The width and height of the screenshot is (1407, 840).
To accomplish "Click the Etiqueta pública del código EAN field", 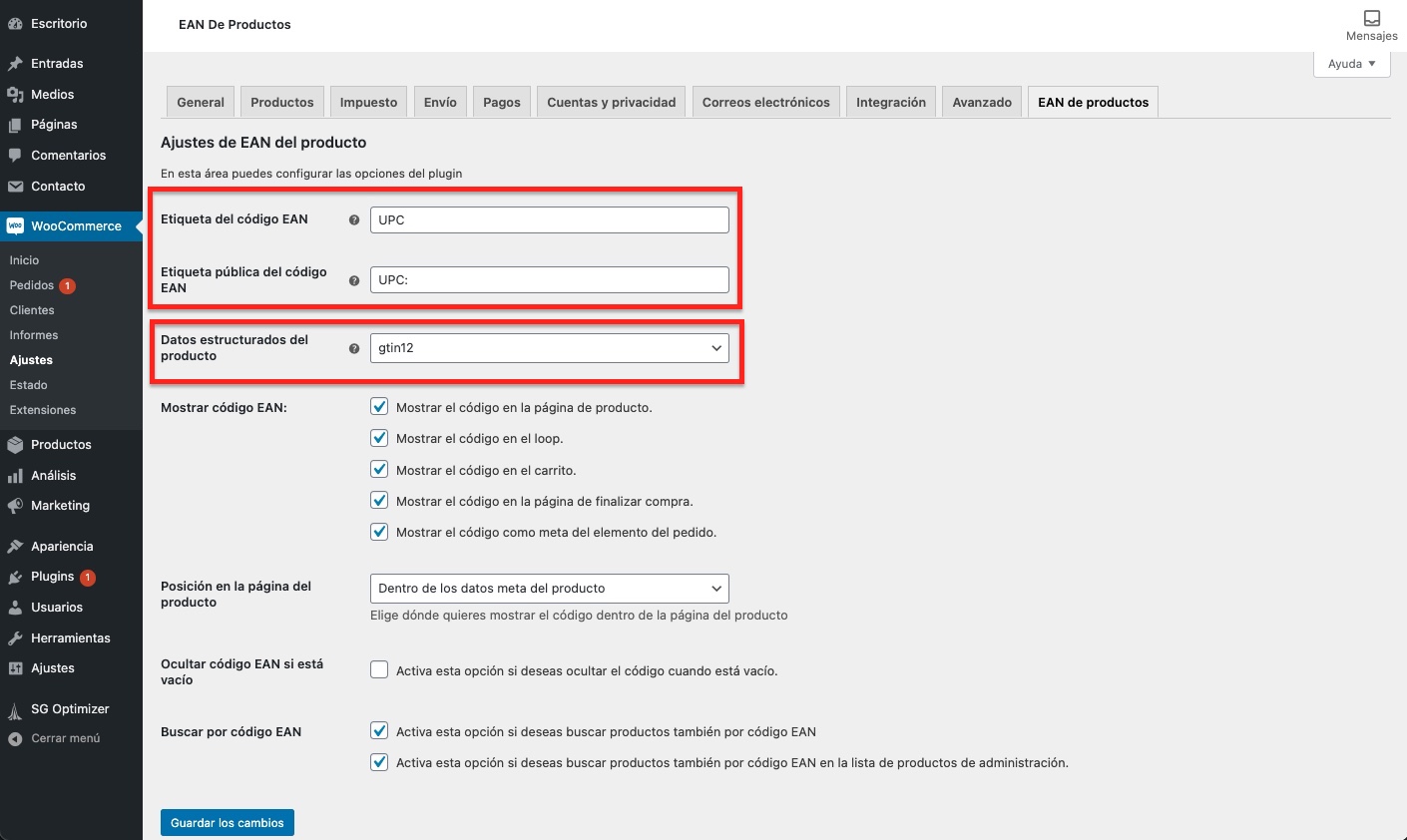I will tap(549, 280).
